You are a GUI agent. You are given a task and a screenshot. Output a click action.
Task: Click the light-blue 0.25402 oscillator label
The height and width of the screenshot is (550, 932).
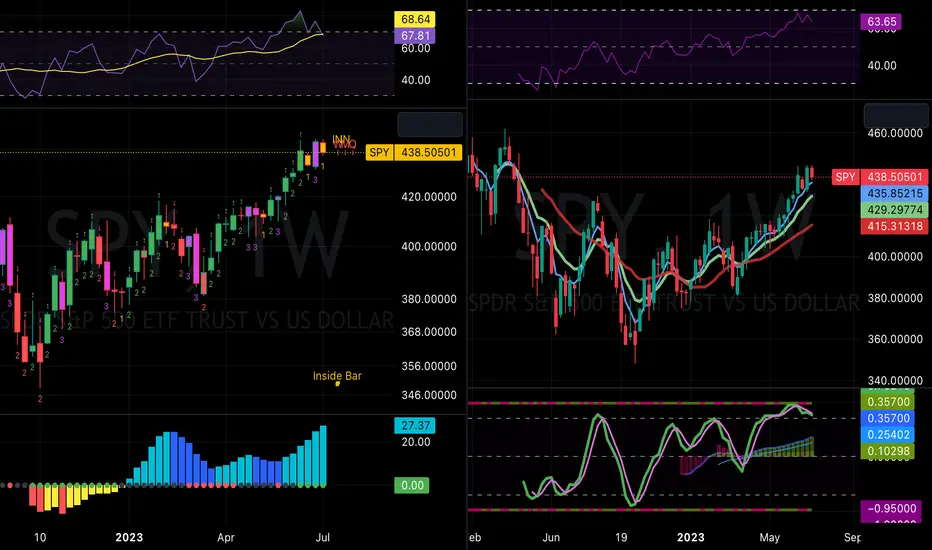pos(888,435)
